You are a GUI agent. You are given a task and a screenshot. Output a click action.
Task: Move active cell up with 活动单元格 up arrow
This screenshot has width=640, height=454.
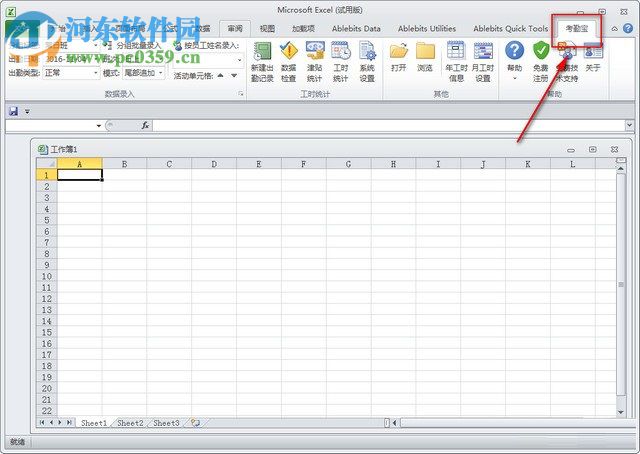tap(220, 75)
